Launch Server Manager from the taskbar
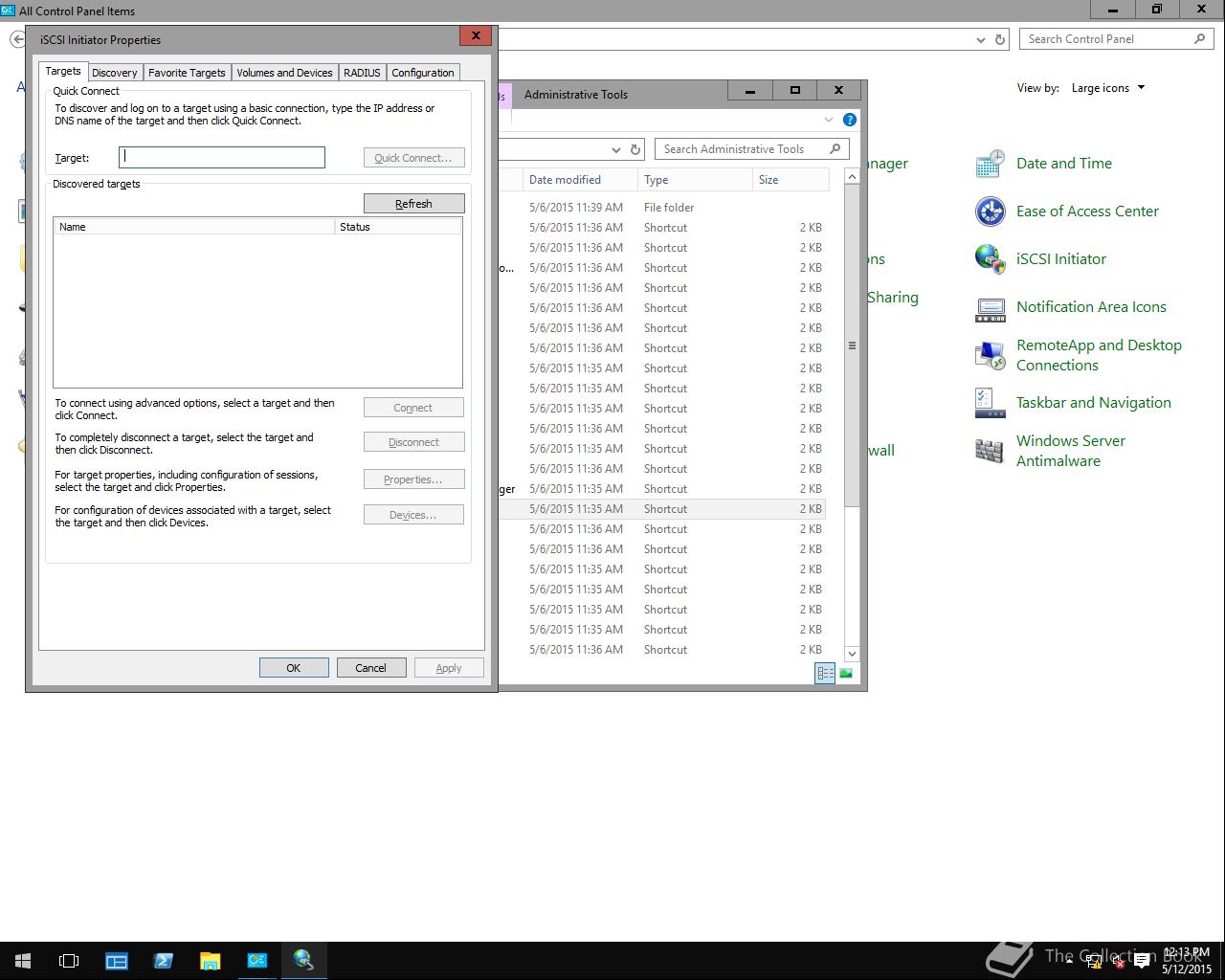This screenshot has width=1225, height=980. click(x=117, y=960)
